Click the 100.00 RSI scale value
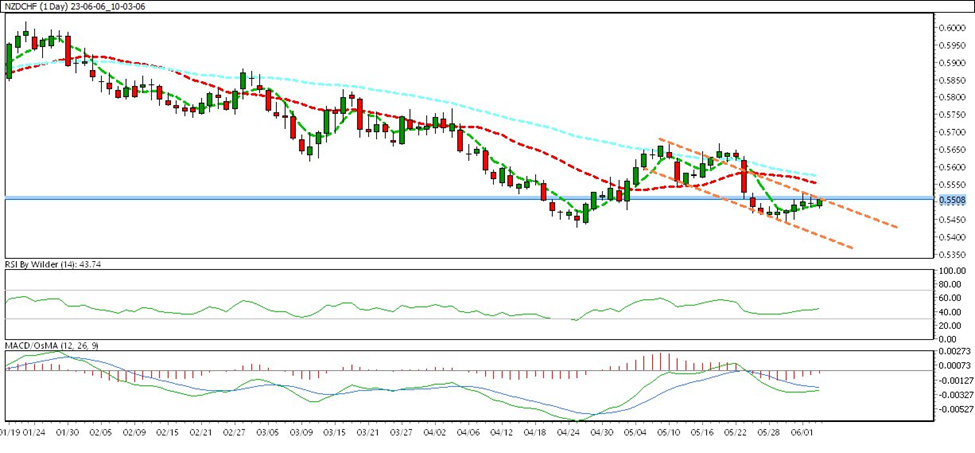 pyautogui.click(x=951, y=272)
